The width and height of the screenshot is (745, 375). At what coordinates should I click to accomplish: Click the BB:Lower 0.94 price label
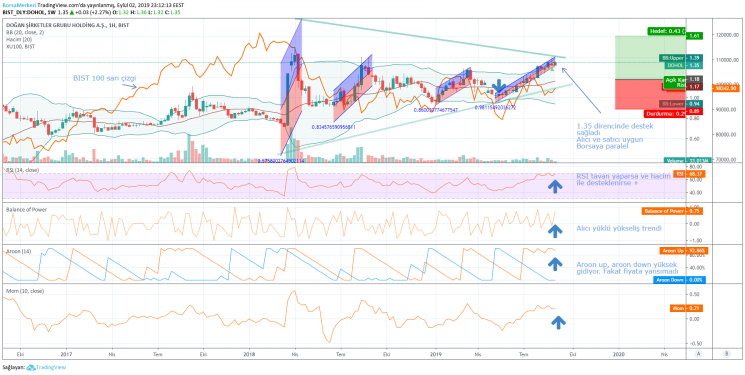pyautogui.click(x=680, y=104)
